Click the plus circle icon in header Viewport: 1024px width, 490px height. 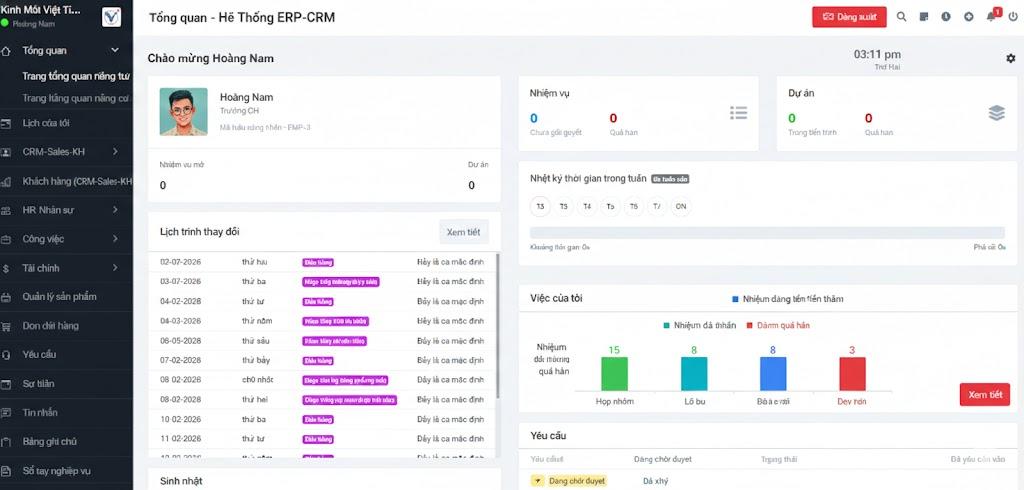pyautogui.click(x=968, y=17)
